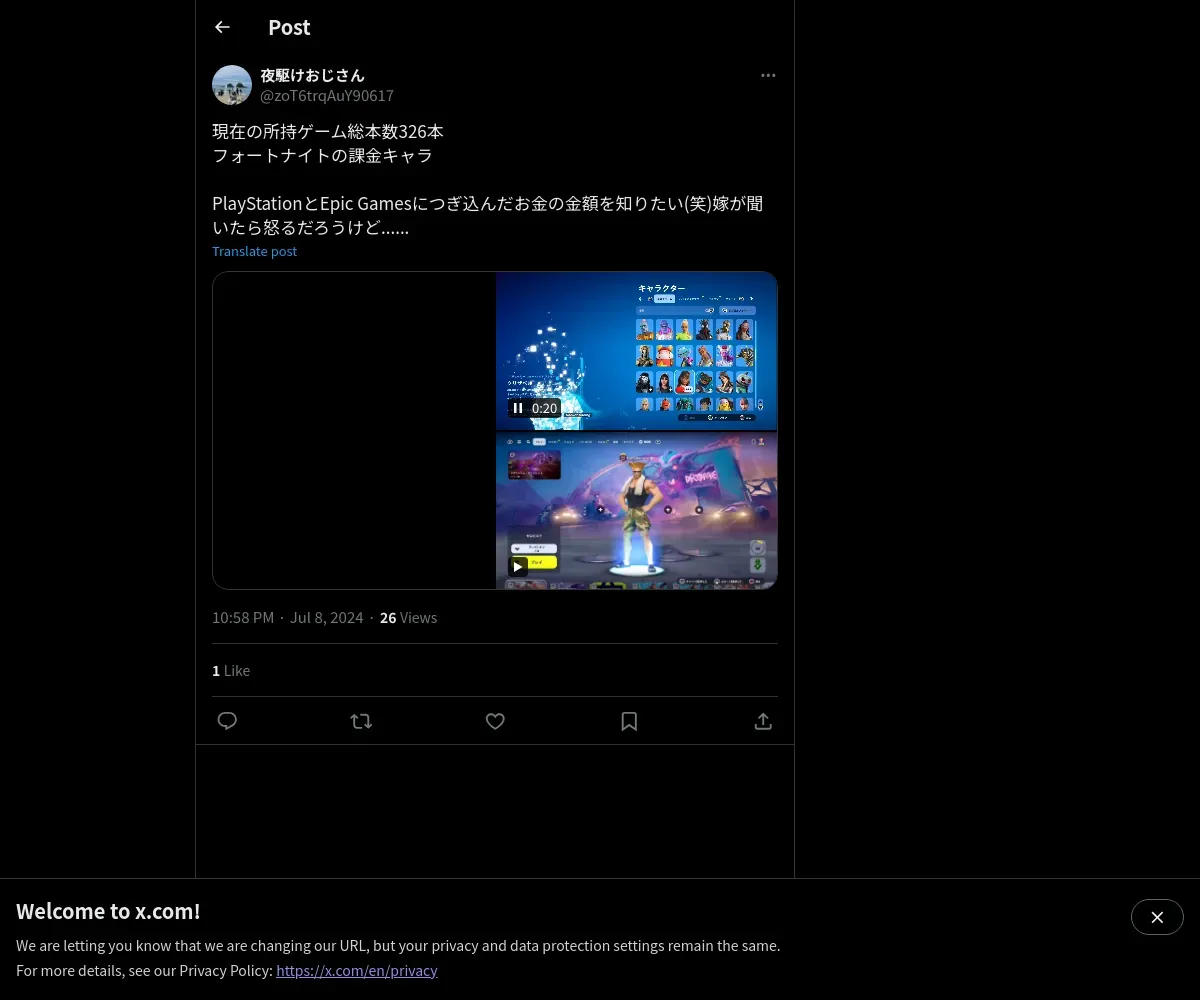
Task: Open the 10:58 PM Jul 8, 2024 timestamp
Action: click(288, 618)
